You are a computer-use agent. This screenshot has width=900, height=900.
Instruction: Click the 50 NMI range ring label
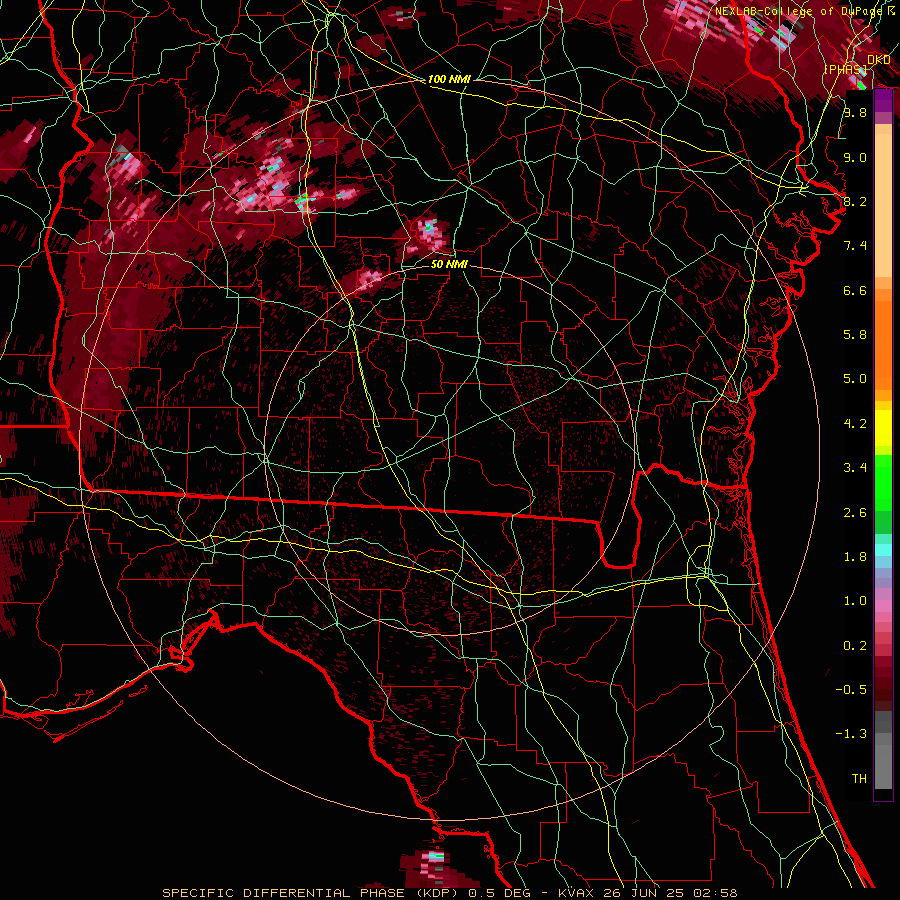pos(449,264)
